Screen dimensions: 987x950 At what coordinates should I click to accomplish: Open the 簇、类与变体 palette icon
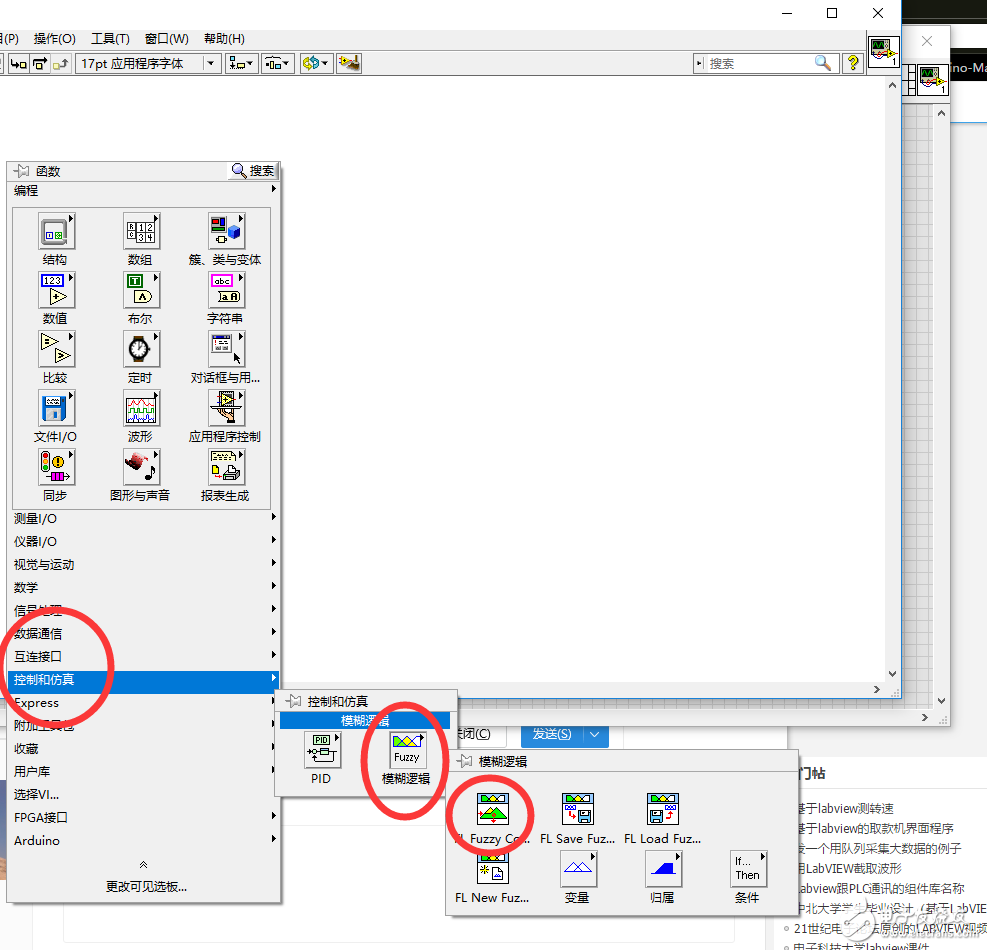[226, 231]
